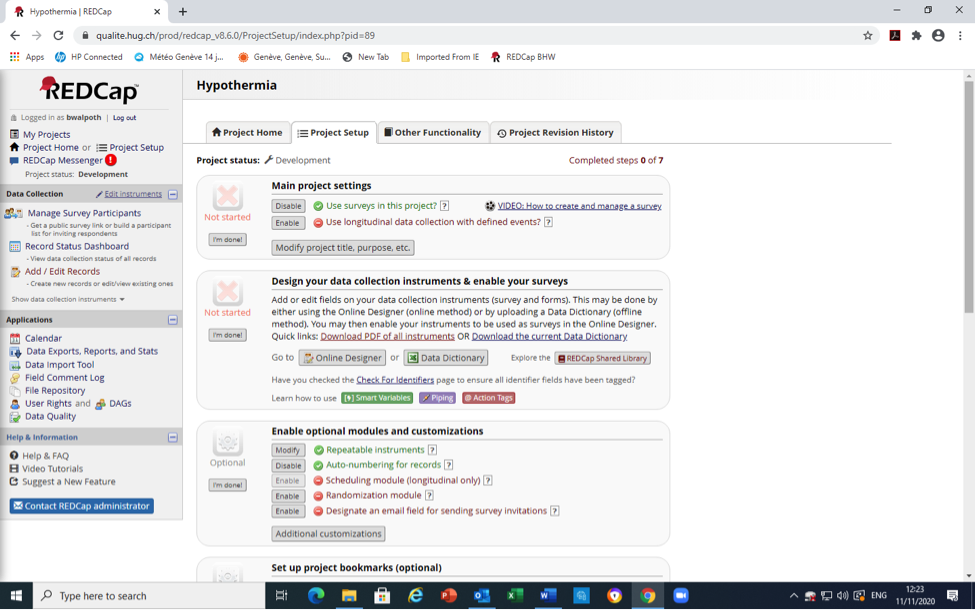Open the Record Status Dashboard
This screenshot has width=975, height=610.
(76, 246)
